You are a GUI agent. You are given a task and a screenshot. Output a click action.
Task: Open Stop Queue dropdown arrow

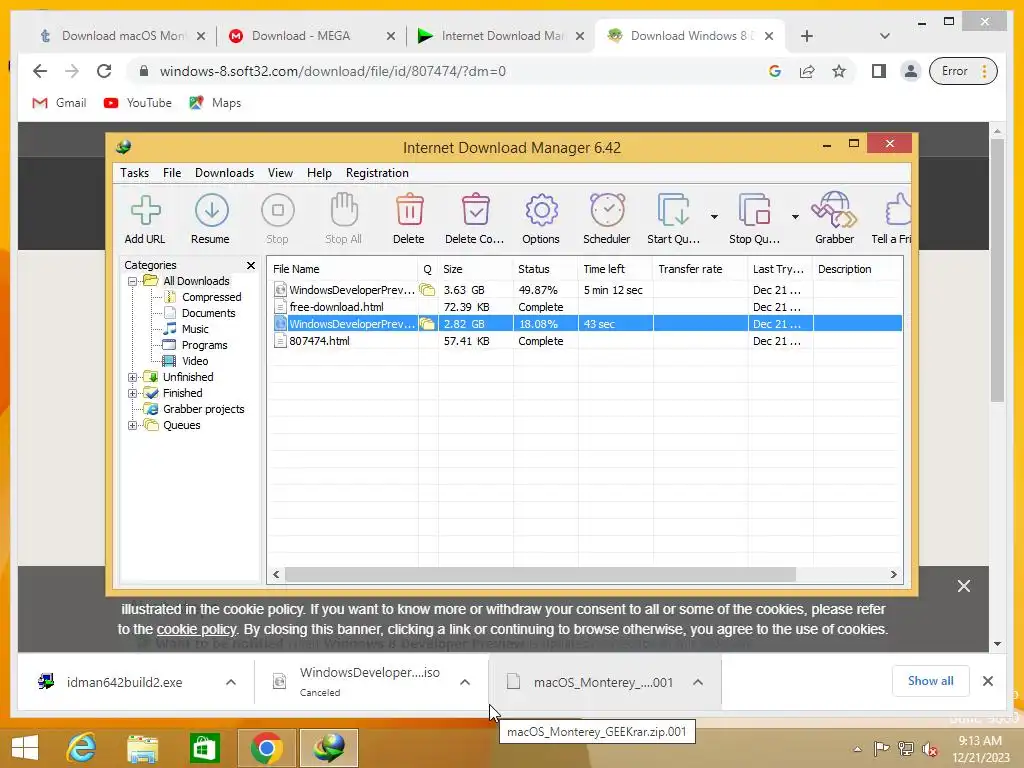795,216
